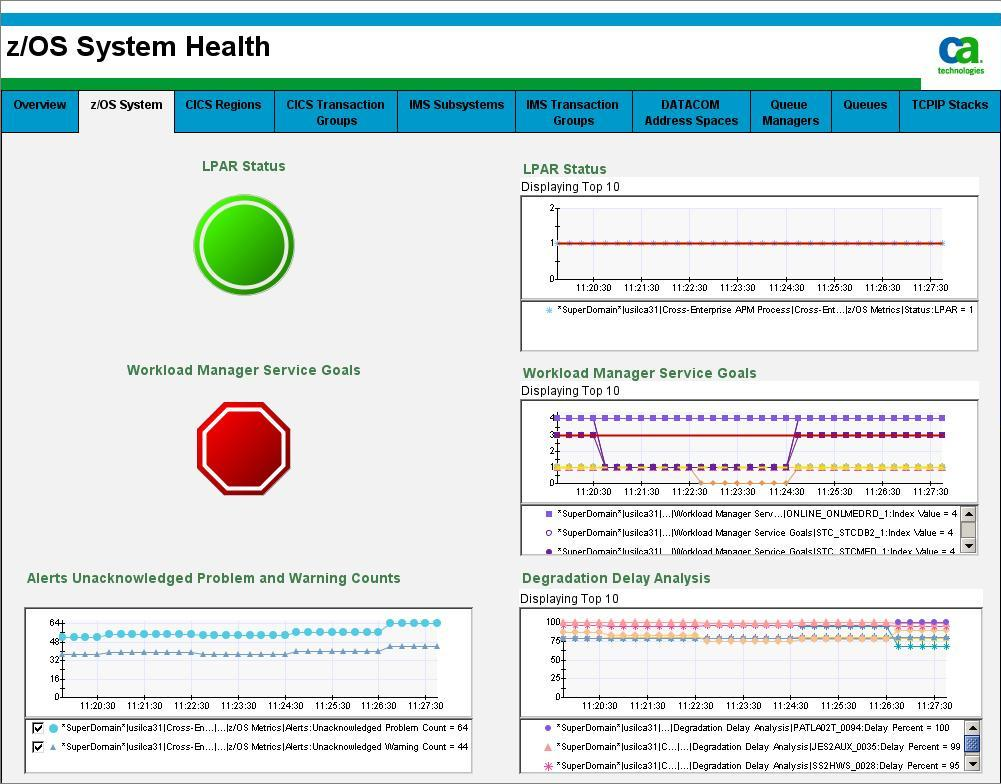Select JES2AUX_0035 Delay Percent legend entry

758,746
